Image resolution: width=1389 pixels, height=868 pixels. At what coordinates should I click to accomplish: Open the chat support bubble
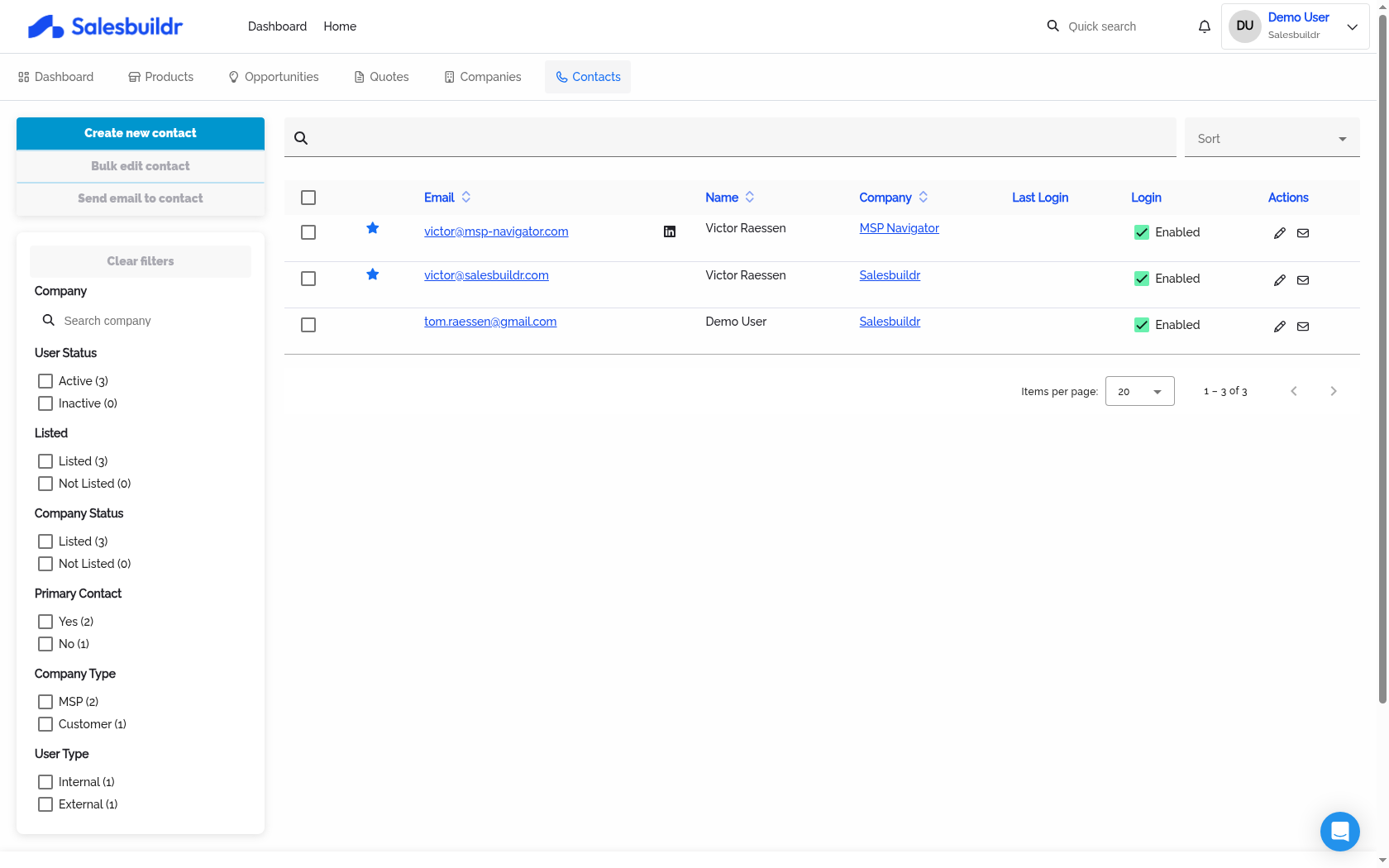click(x=1340, y=832)
